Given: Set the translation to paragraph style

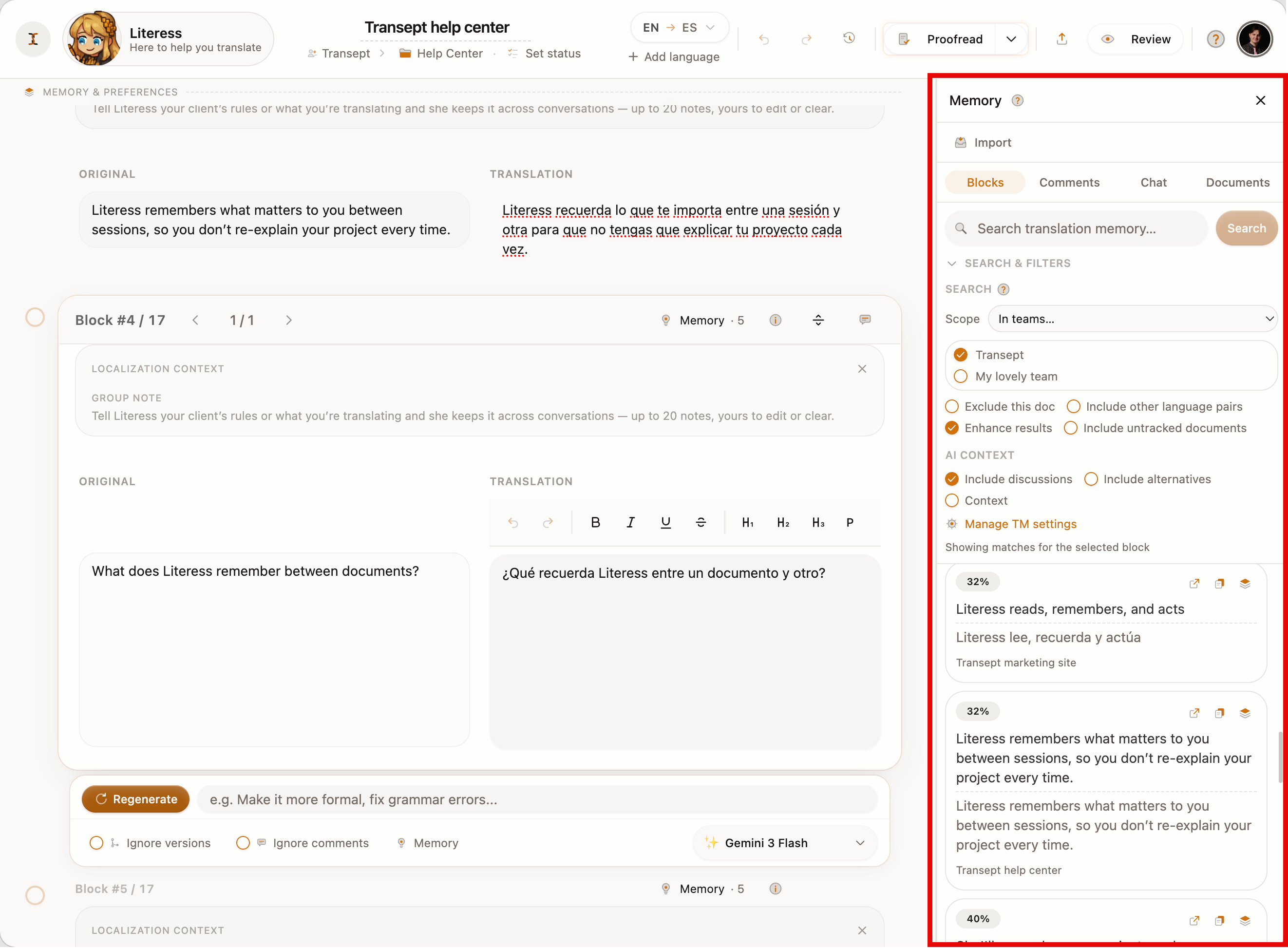Looking at the screenshot, I should (x=850, y=522).
